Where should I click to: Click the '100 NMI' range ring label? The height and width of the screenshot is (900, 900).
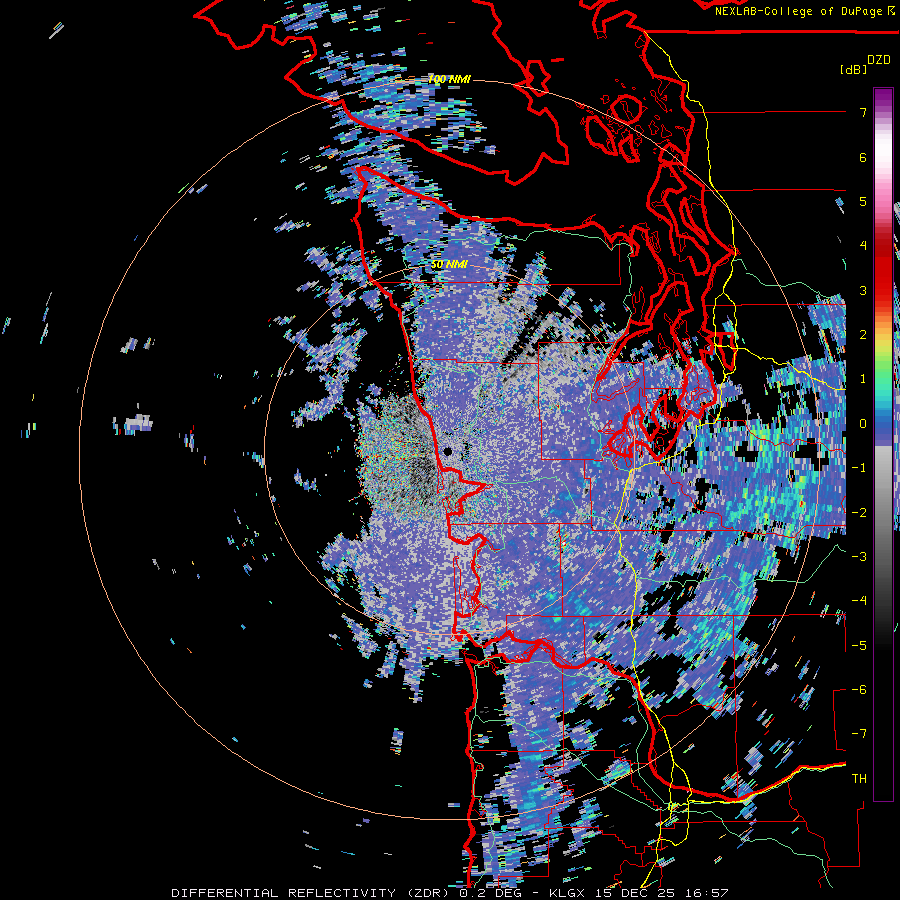point(449,79)
